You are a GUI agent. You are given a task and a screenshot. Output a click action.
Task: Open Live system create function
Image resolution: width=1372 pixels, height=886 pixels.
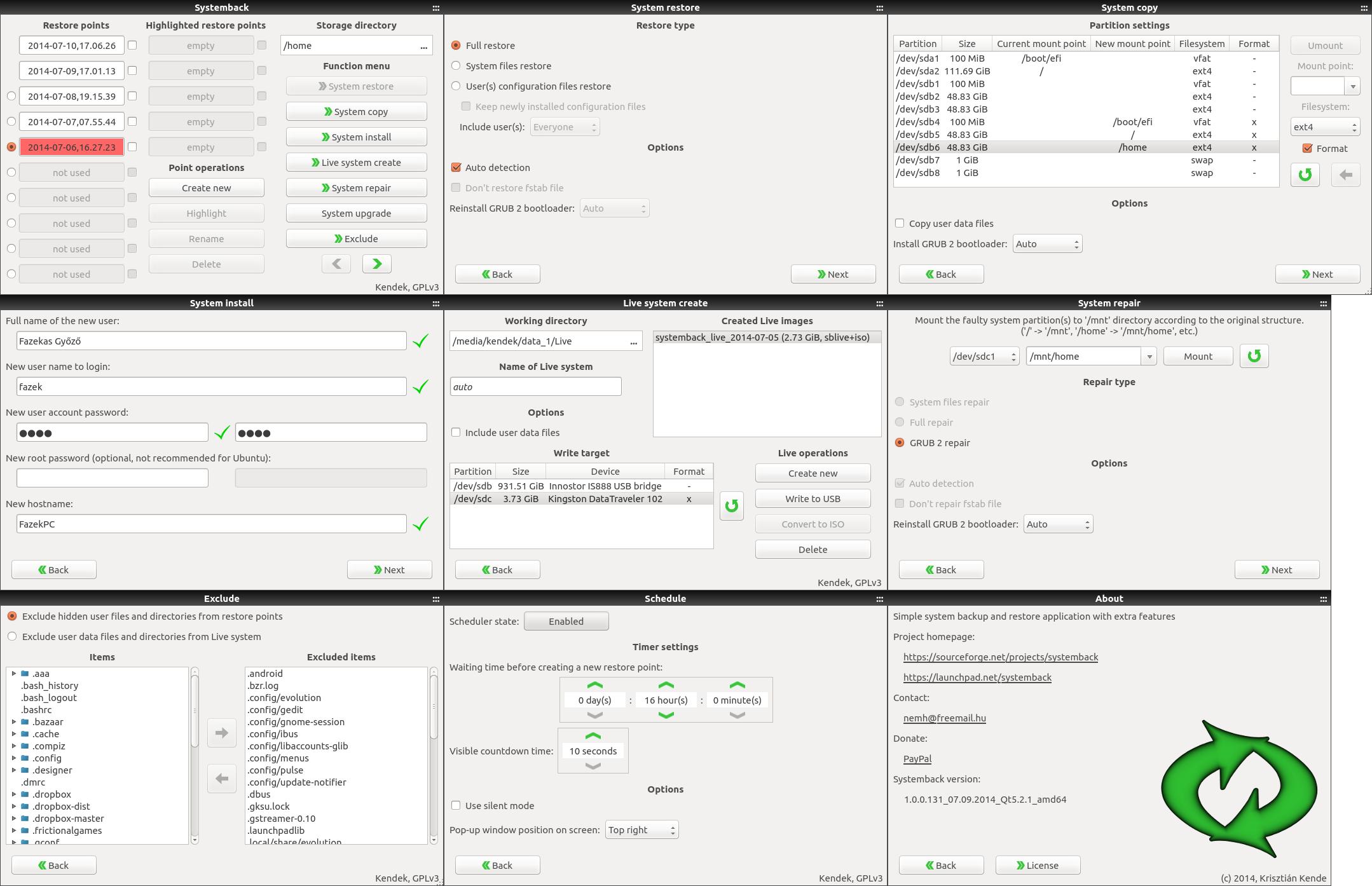(x=356, y=163)
